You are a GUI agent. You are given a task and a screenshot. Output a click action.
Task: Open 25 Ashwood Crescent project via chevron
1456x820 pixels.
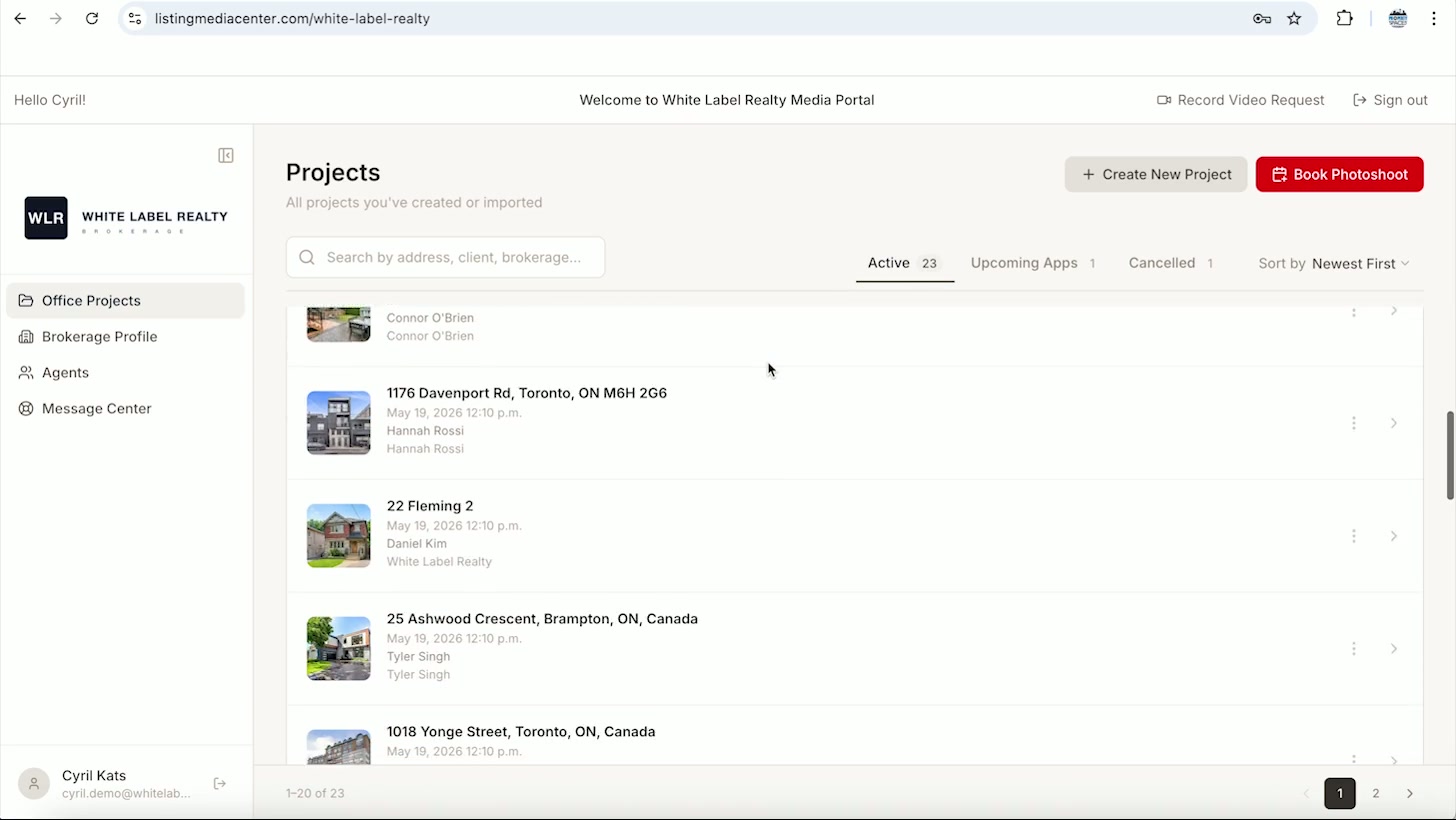[1393, 649]
